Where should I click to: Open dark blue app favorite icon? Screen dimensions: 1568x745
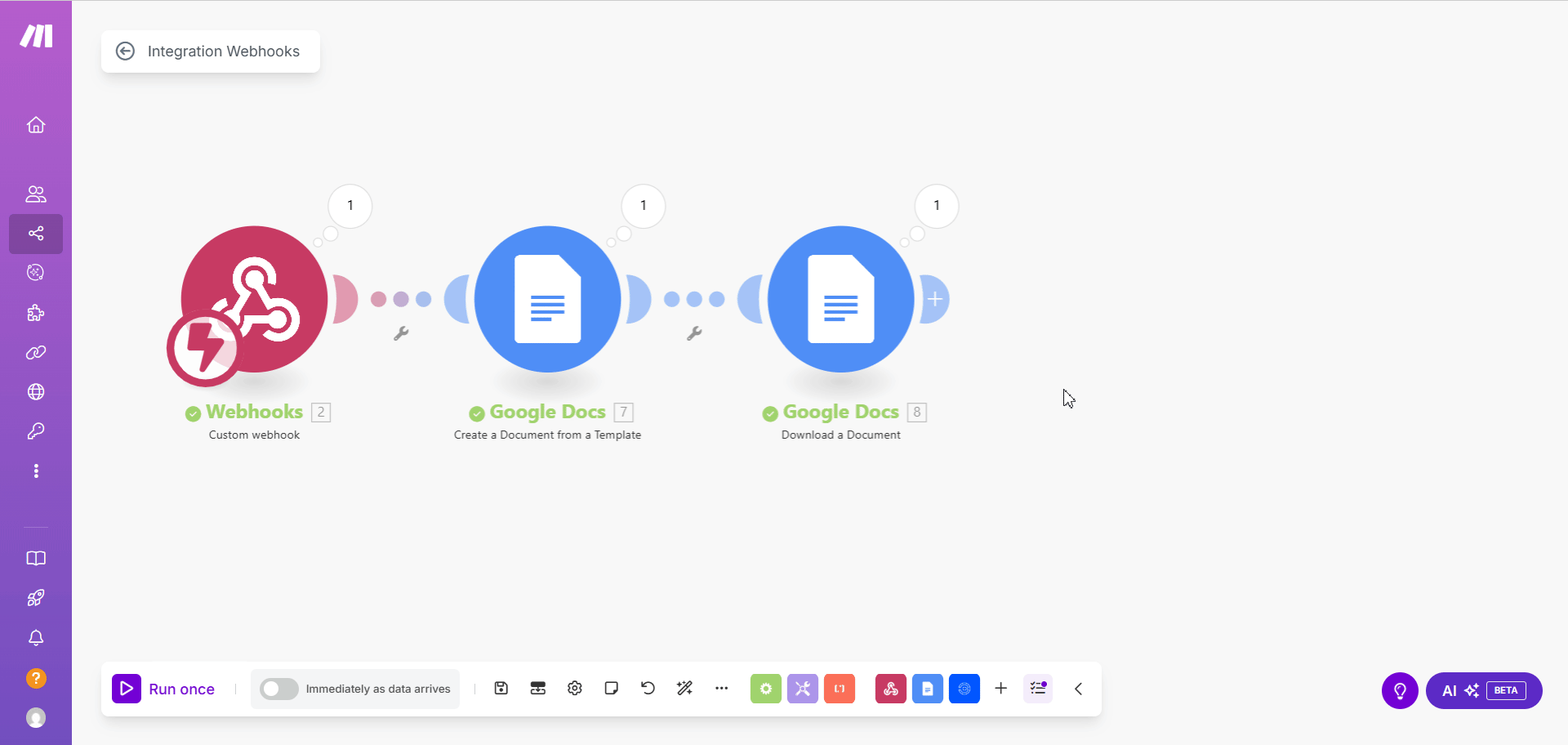pyautogui.click(x=964, y=689)
